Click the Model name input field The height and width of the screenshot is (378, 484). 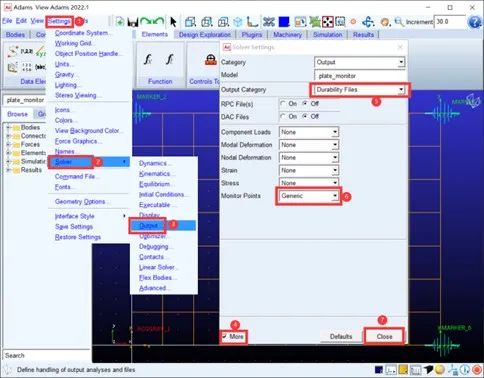click(360, 76)
